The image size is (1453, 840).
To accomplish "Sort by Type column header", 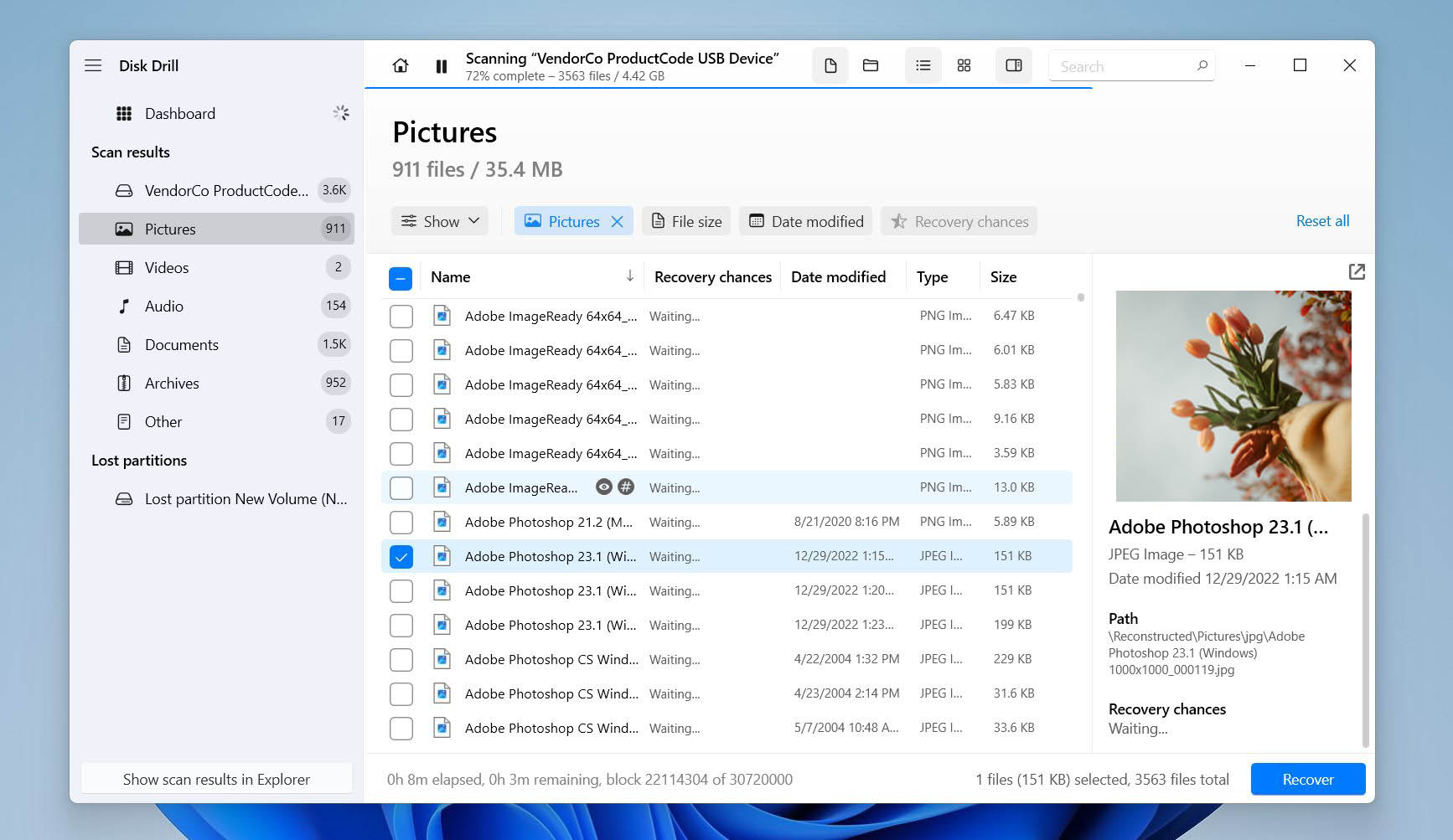I will tap(932, 276).
